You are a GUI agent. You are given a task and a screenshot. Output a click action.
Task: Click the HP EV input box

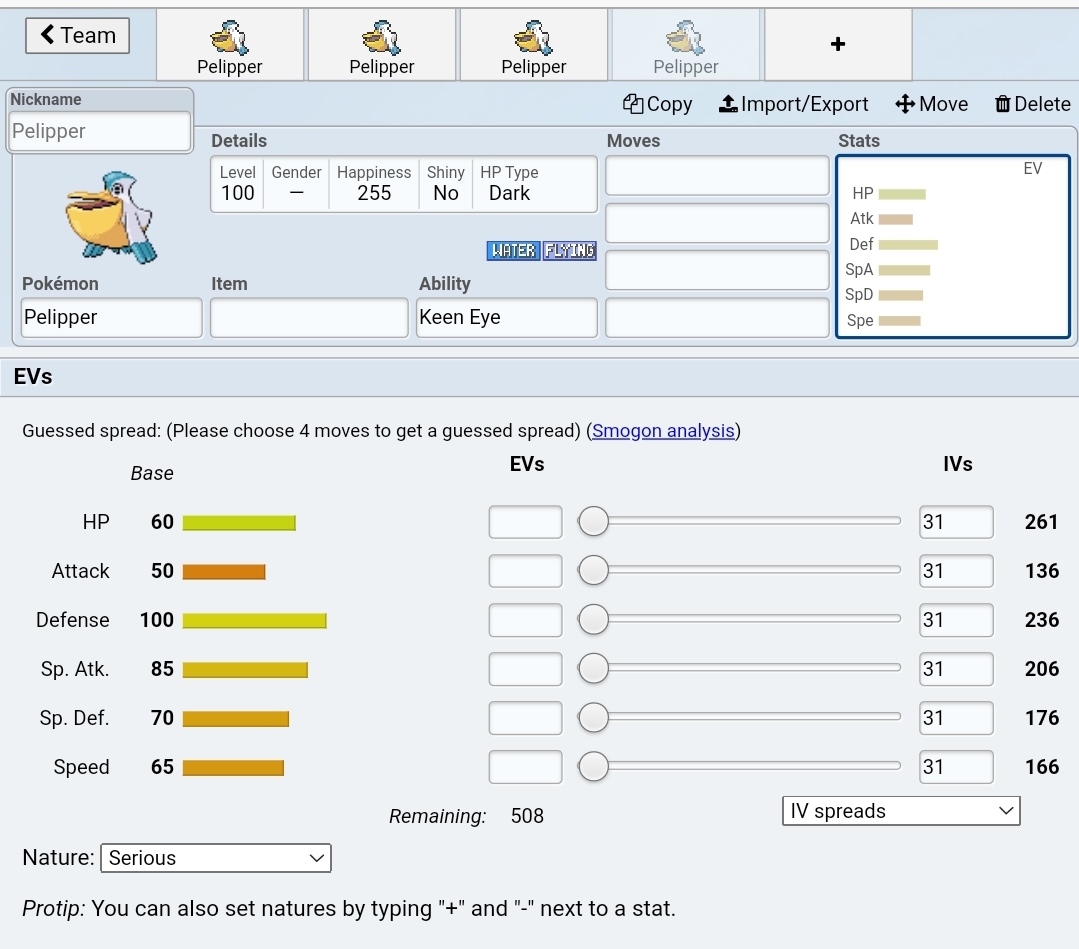tap(525, 522)
